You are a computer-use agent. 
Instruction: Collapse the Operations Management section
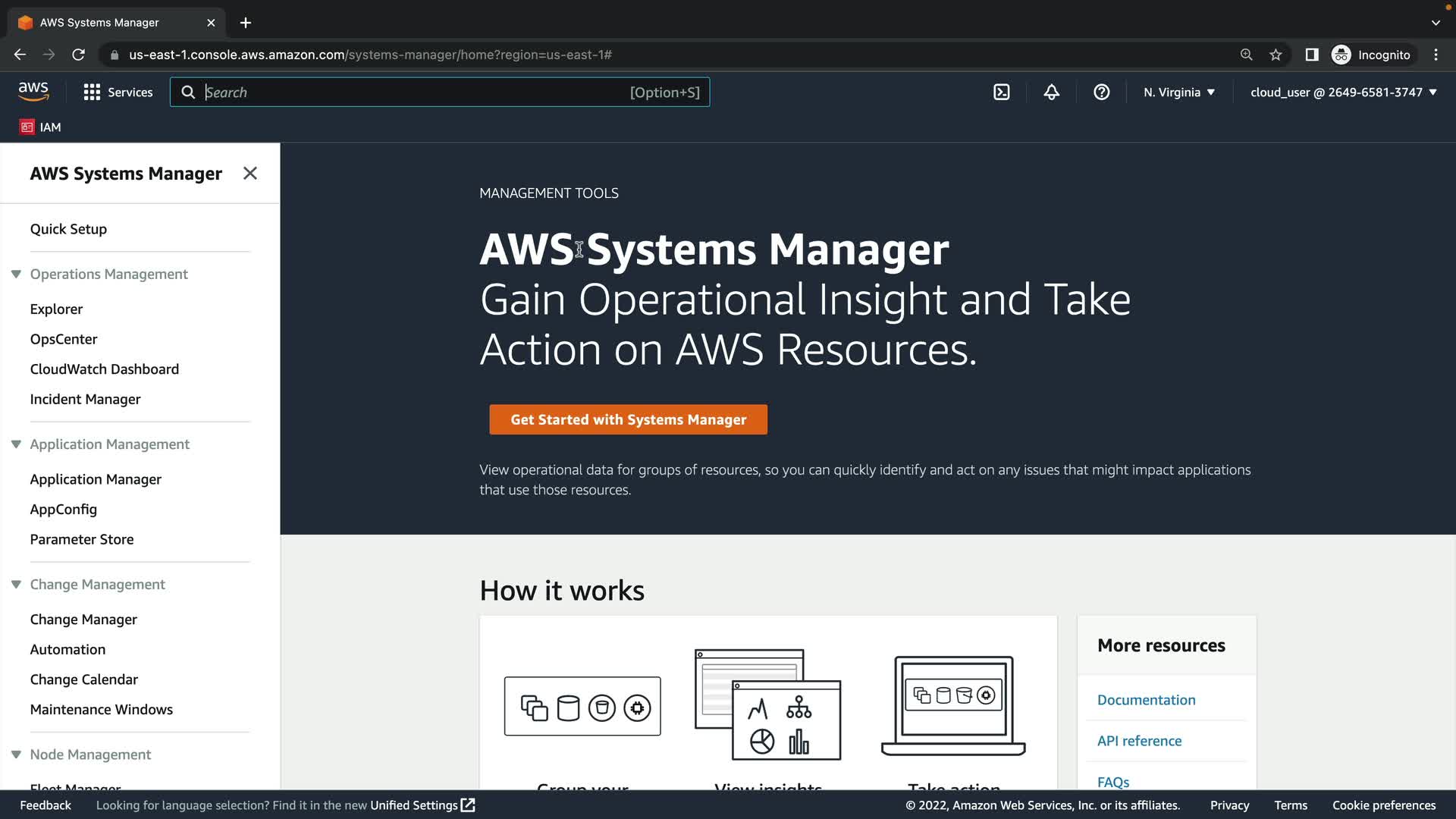coord(16,275)
